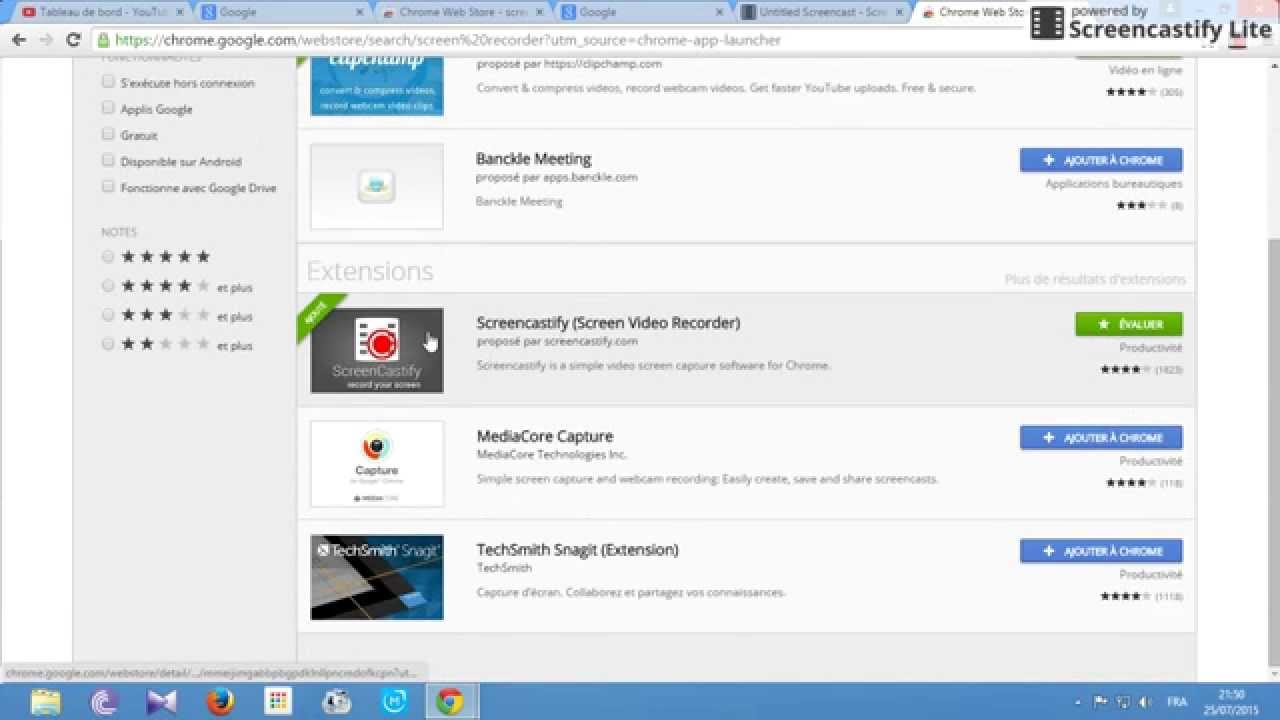Open the MediaCore Capture title
The width and height of the screenshot is (1280, 720).
pyautogui.click(x=545, y=436)
